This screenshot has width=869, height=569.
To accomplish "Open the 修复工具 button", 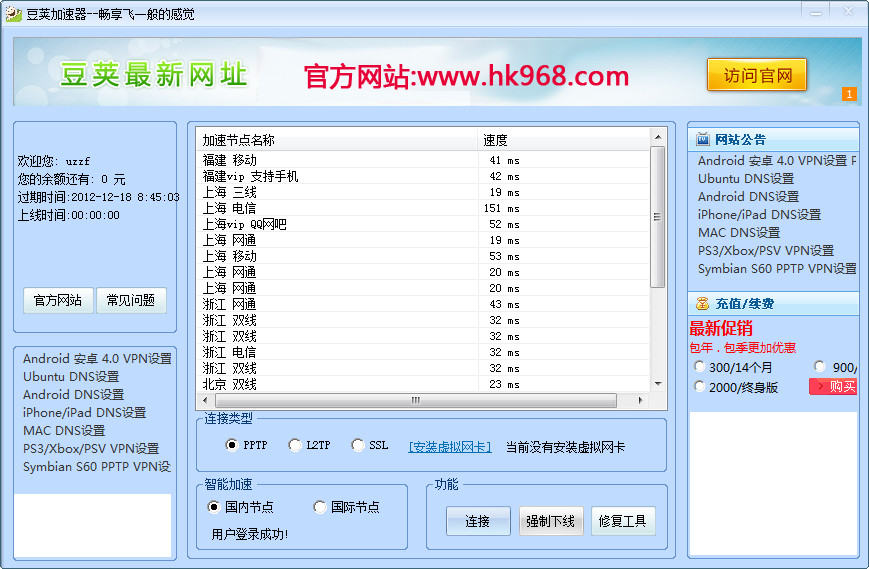I will tap(623, 521).
